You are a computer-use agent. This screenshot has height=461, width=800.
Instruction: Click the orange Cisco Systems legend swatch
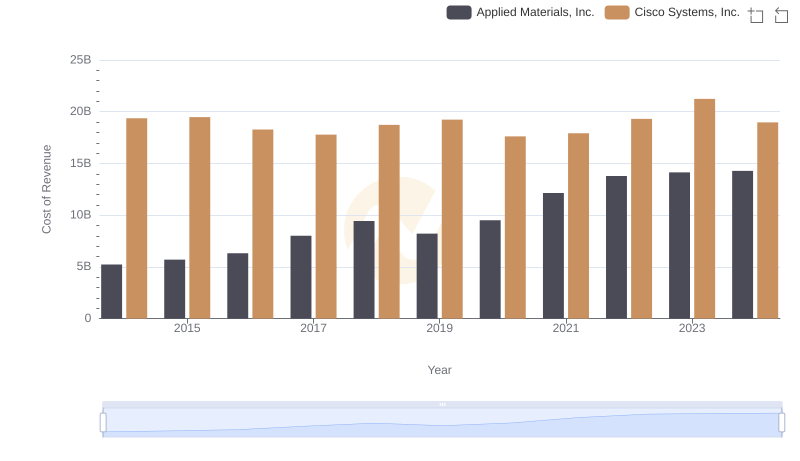[x=617, y=13]
